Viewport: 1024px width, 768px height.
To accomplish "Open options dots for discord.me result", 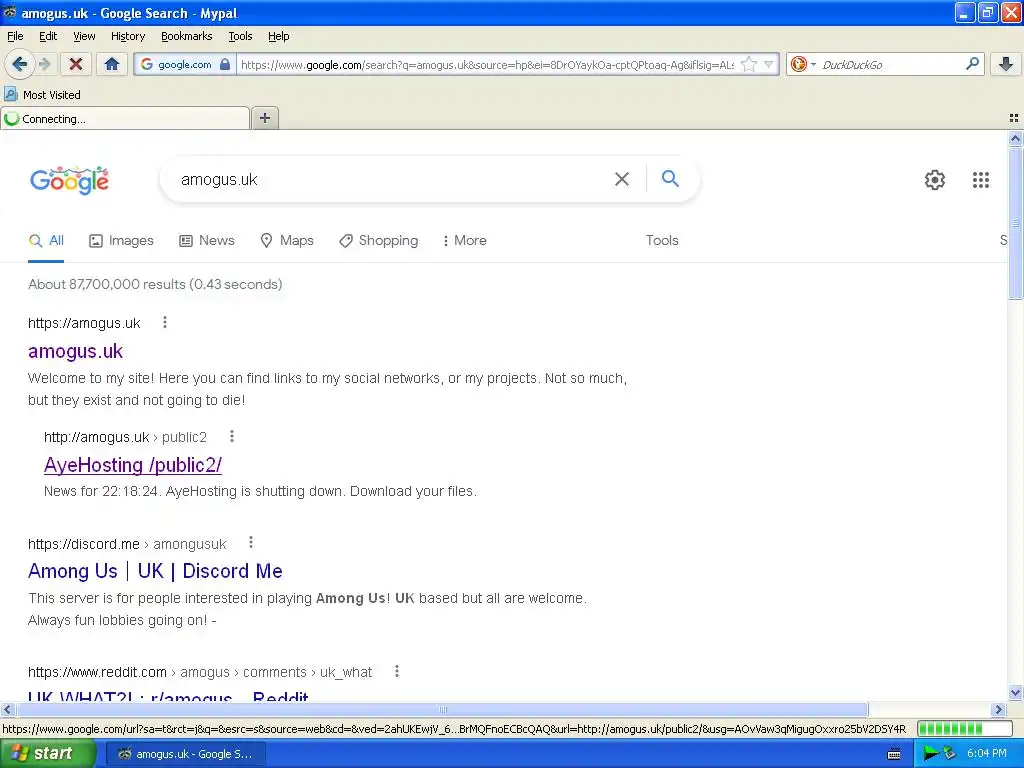I will (251, 543).
